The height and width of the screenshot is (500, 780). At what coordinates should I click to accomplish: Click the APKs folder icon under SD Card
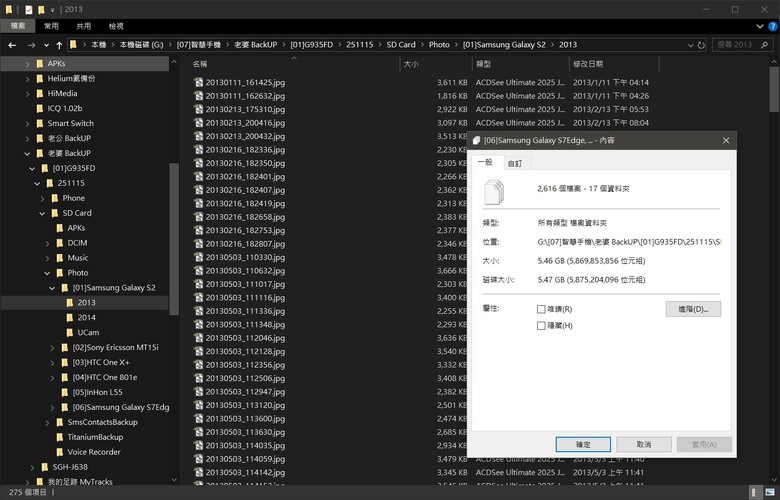coord(60,228)
